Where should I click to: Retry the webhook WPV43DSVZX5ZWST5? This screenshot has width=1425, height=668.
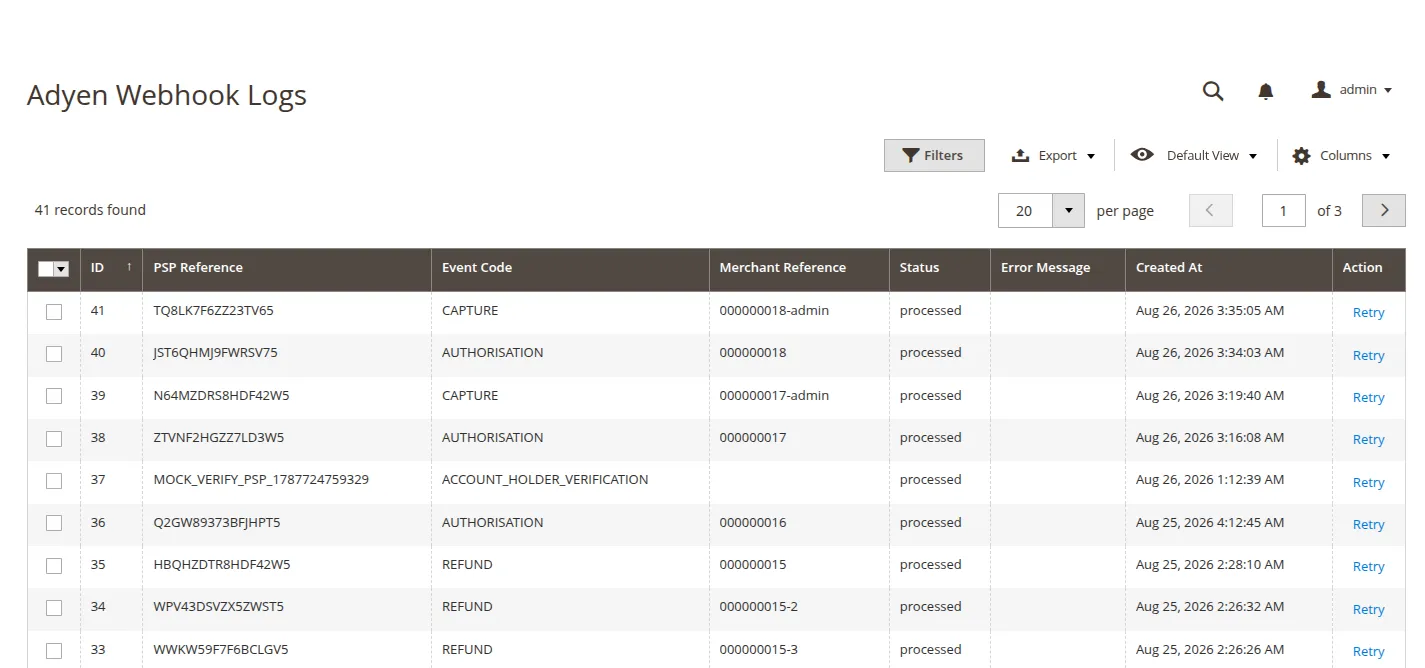point(1368,609)
